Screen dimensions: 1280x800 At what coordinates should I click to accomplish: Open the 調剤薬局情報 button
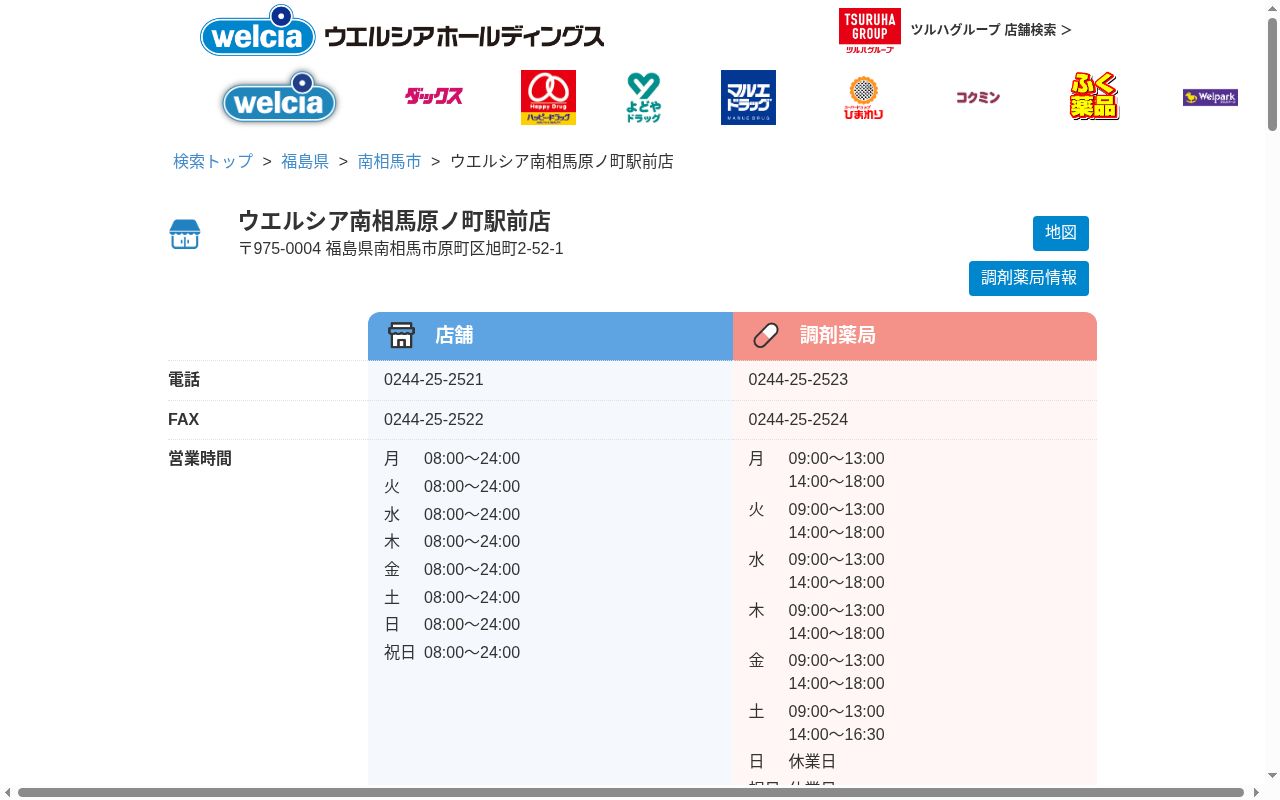click(1029, 278)
